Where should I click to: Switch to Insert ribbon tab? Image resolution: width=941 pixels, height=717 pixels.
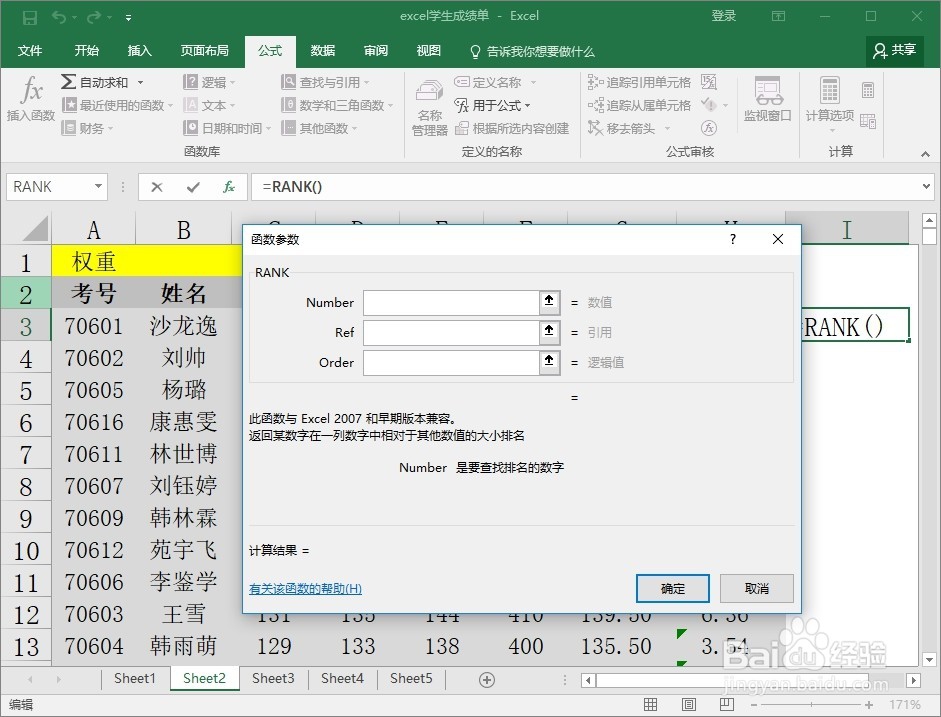(139, 51)
